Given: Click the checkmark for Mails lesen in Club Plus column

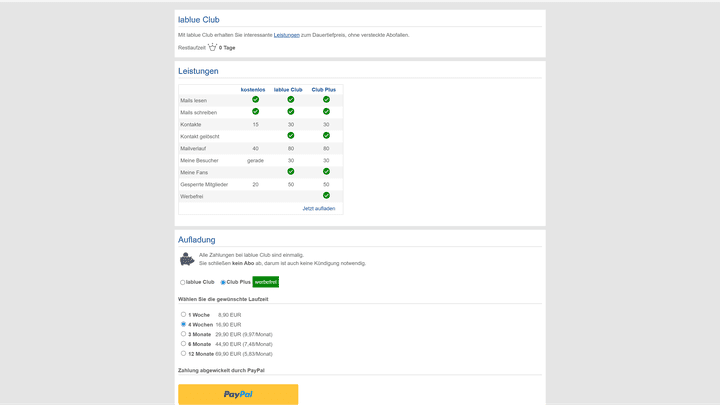Looking at the screenshot, I should [326, 100].
